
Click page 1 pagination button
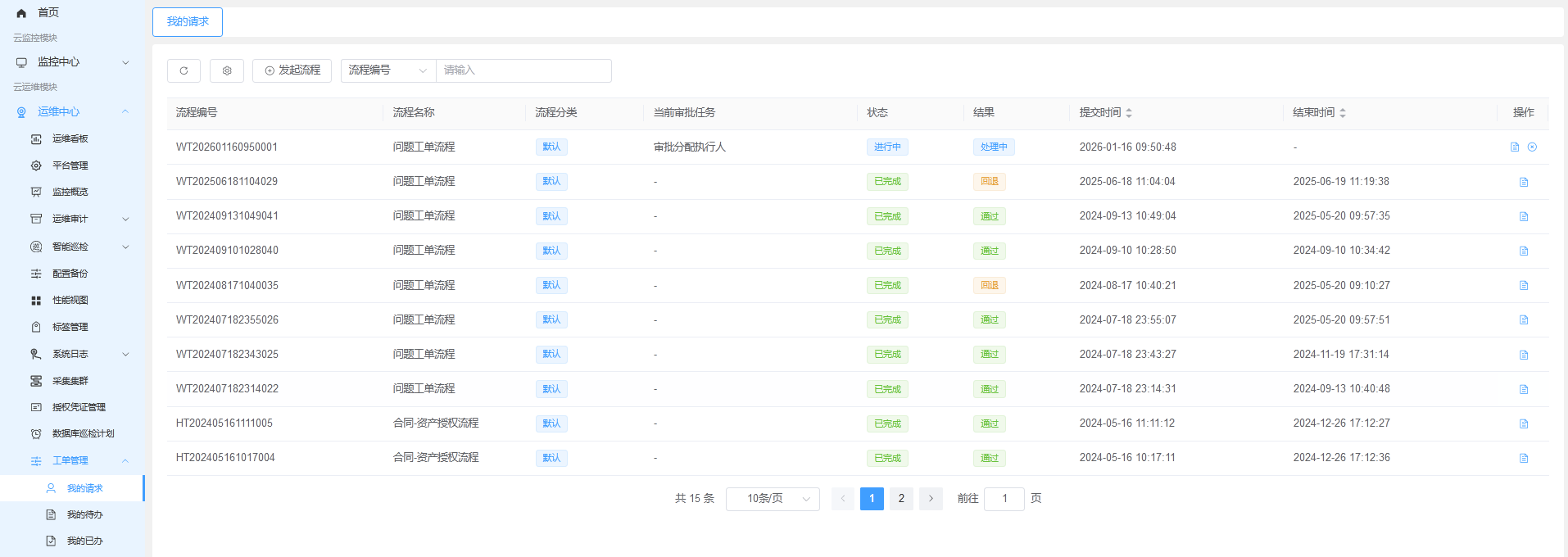point(872,499)
